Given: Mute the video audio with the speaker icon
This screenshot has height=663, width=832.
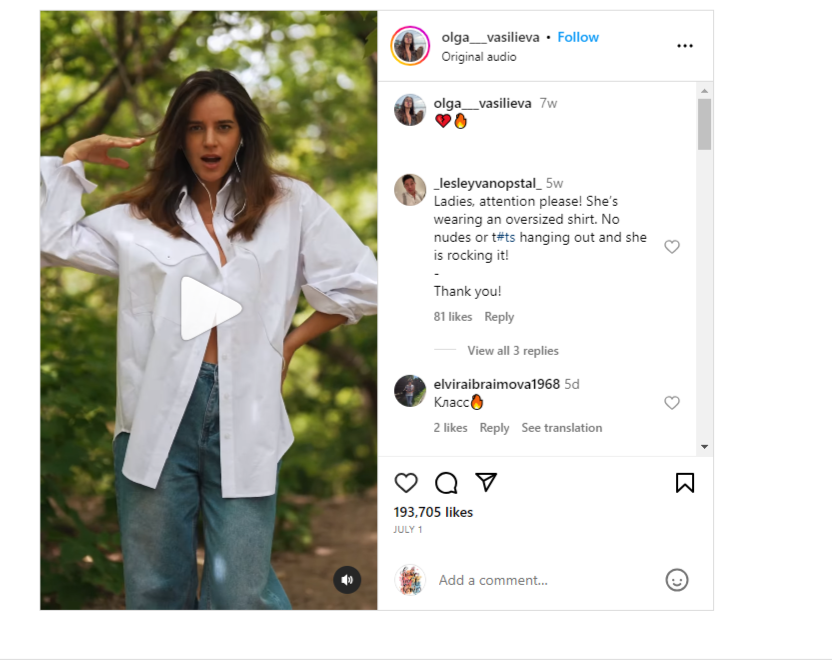Looking at the screenshot, I should point(347,580).
